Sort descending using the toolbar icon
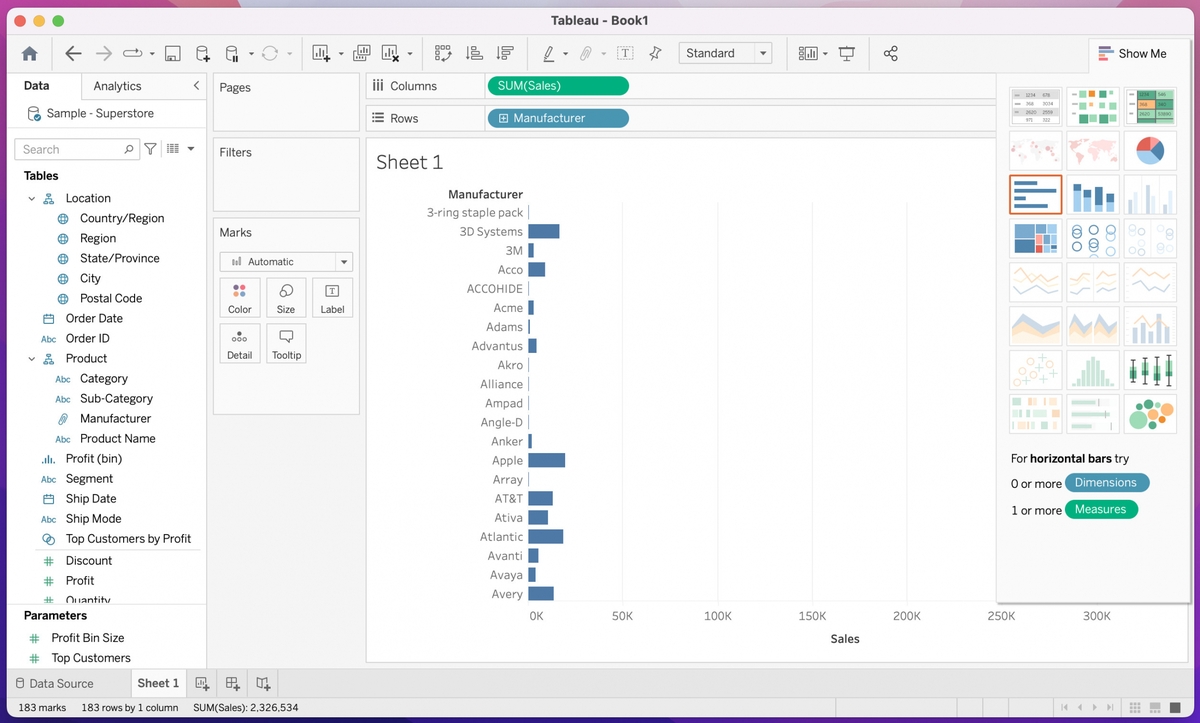The image size is (1200, 723). point(506,53)
